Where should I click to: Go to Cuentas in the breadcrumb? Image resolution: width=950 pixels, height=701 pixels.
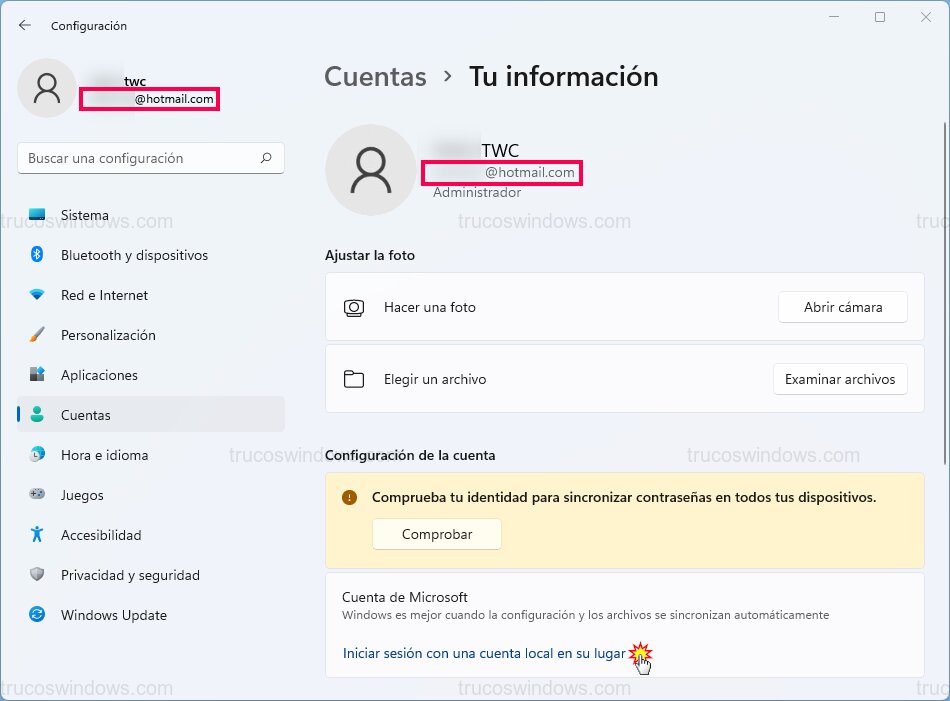tap(375, 77)
